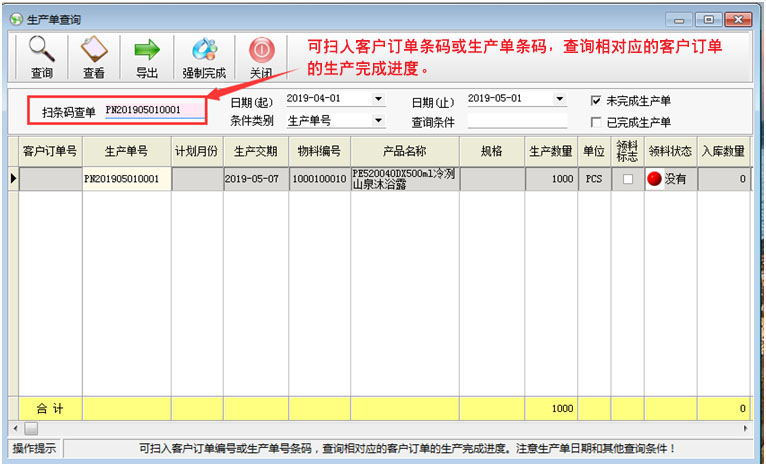Click the horizontal scrollbar right arrow
766x466 pixels.
pyautogui.click(x=745, y=428)
